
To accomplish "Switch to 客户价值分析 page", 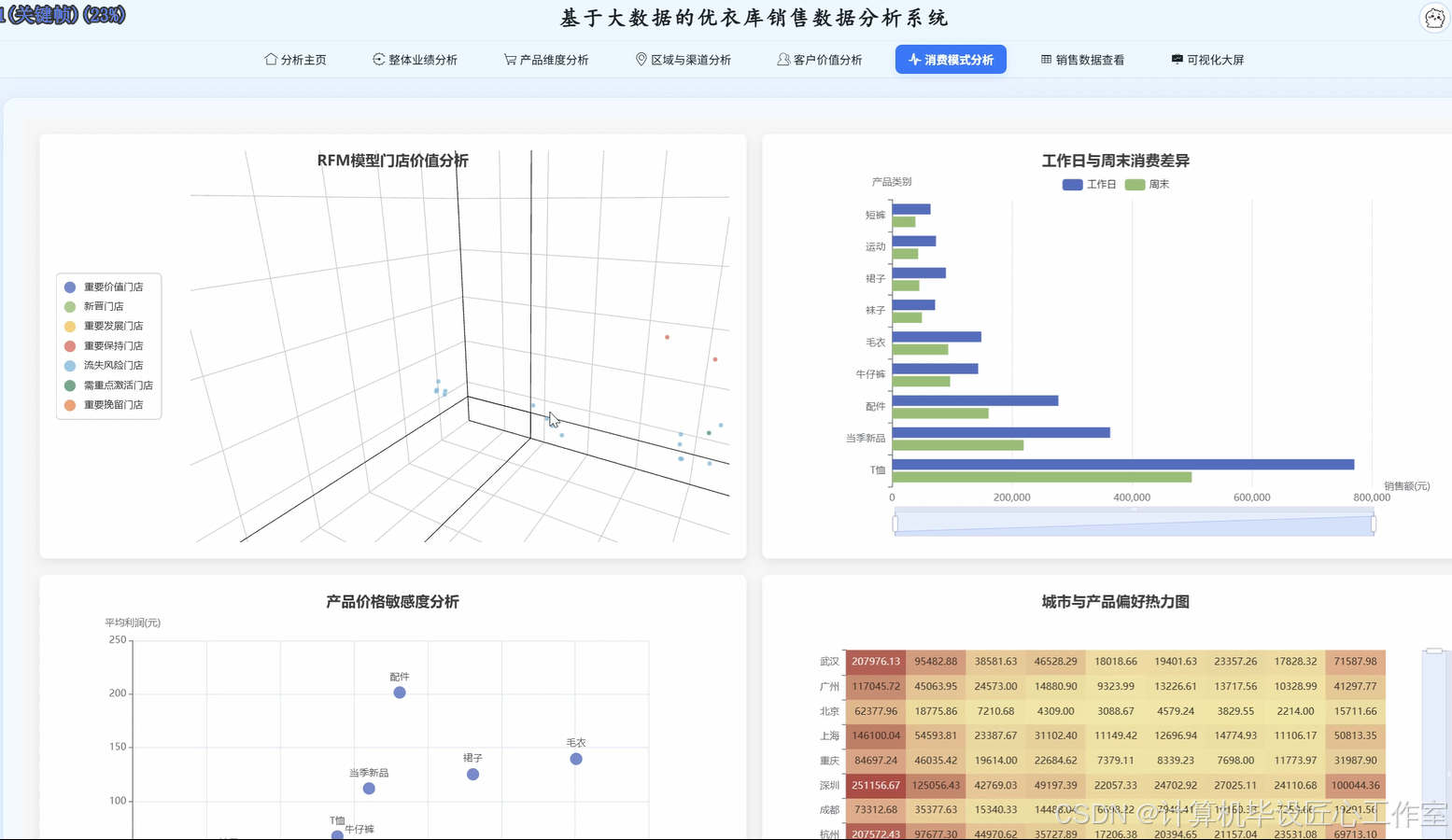I will 819,60.
